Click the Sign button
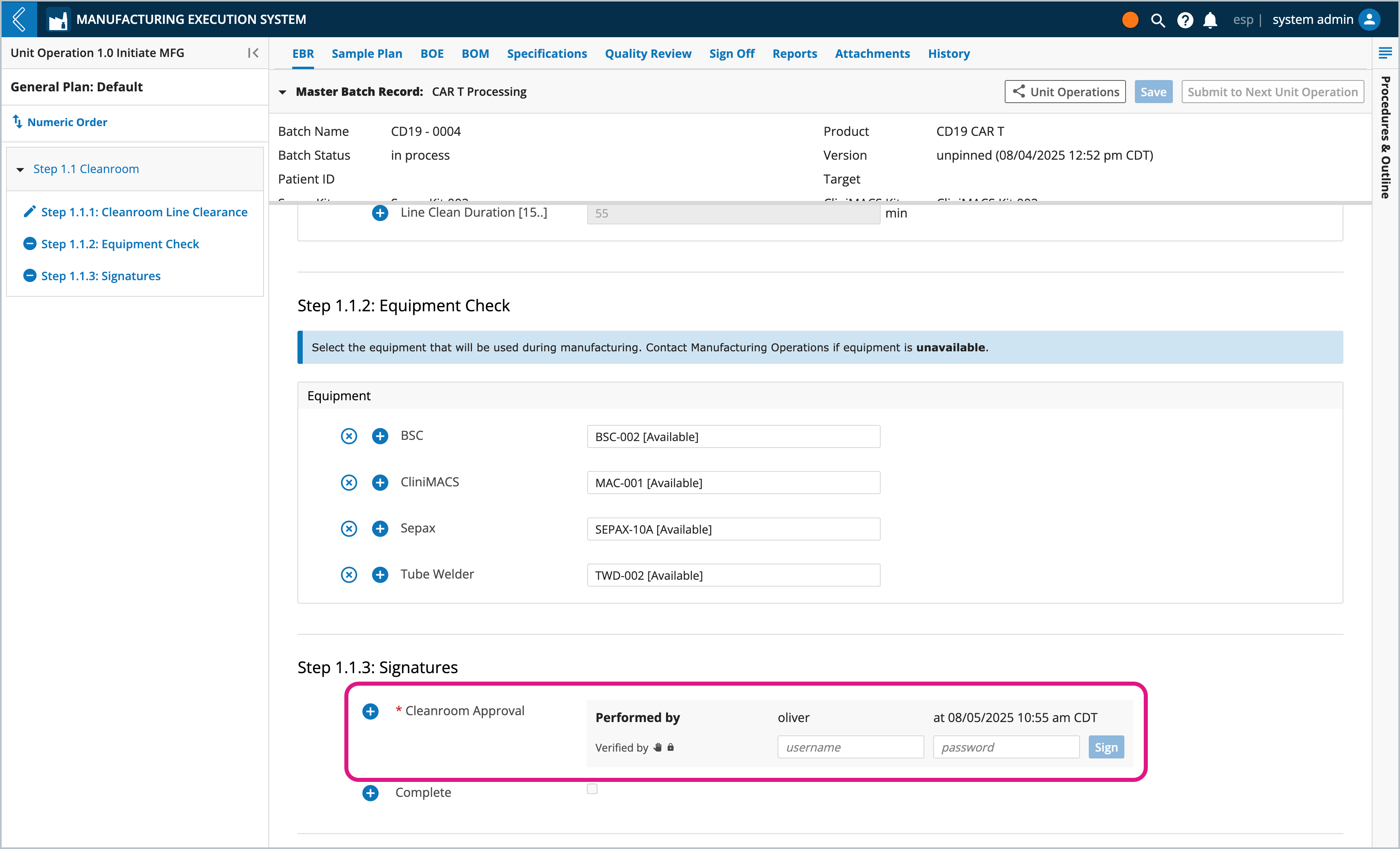Screen dimensions: 1400x849 point(1106,747)
